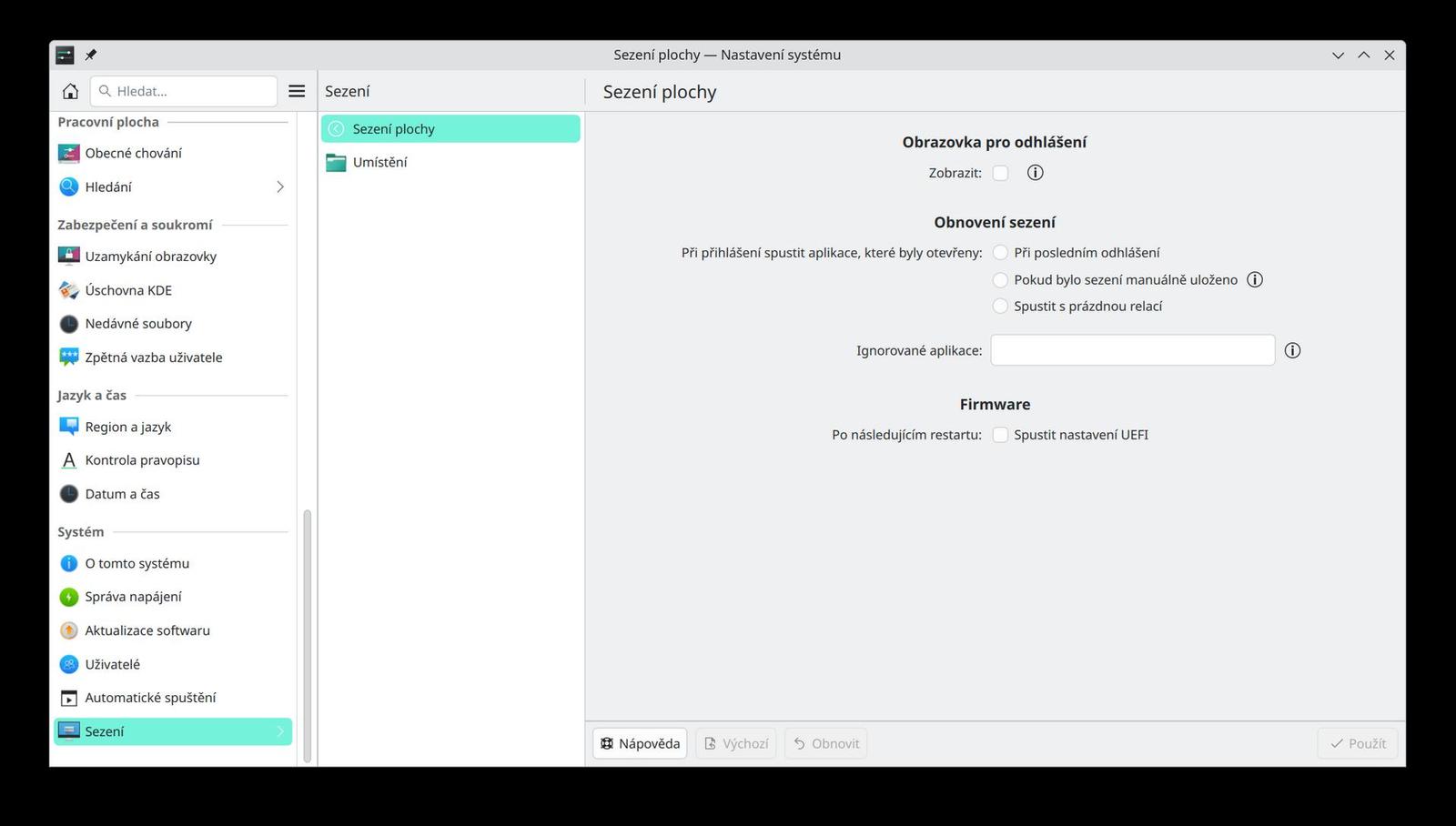Click the Nápověda button
This screenshot has height=826, width=1456.
point(640,743)
